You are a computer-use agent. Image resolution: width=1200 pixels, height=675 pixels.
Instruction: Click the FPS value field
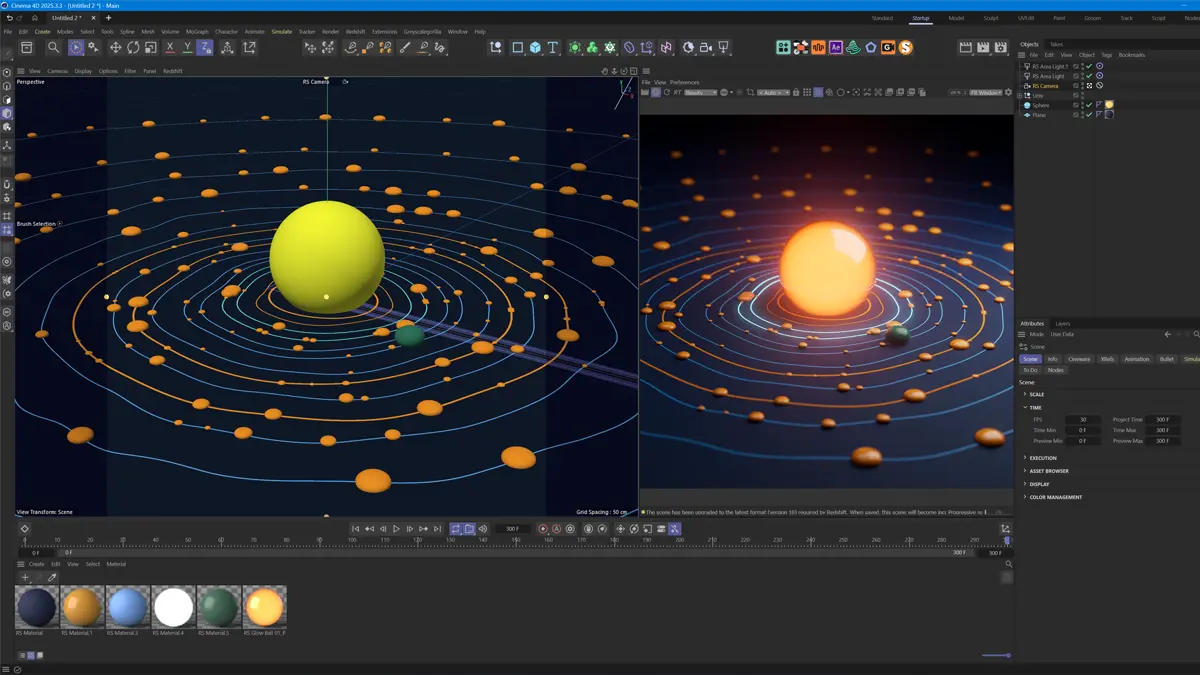1083,419
